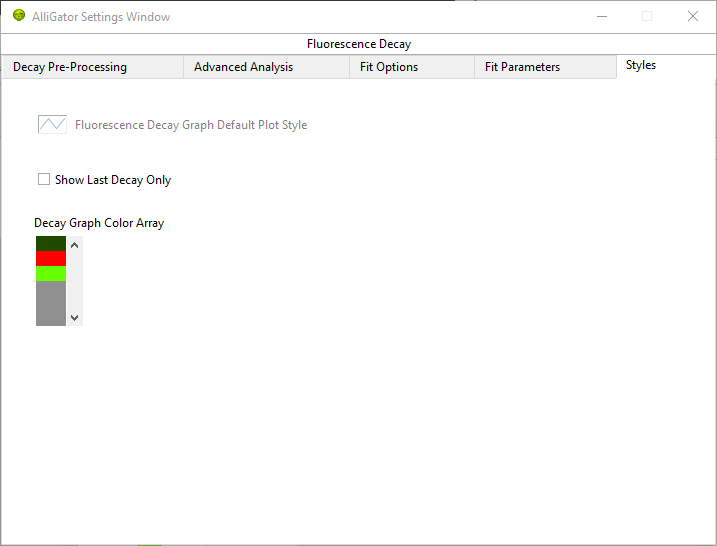Click Fluorescence Decay Graph Default Plot Style label

click(191, 125)
